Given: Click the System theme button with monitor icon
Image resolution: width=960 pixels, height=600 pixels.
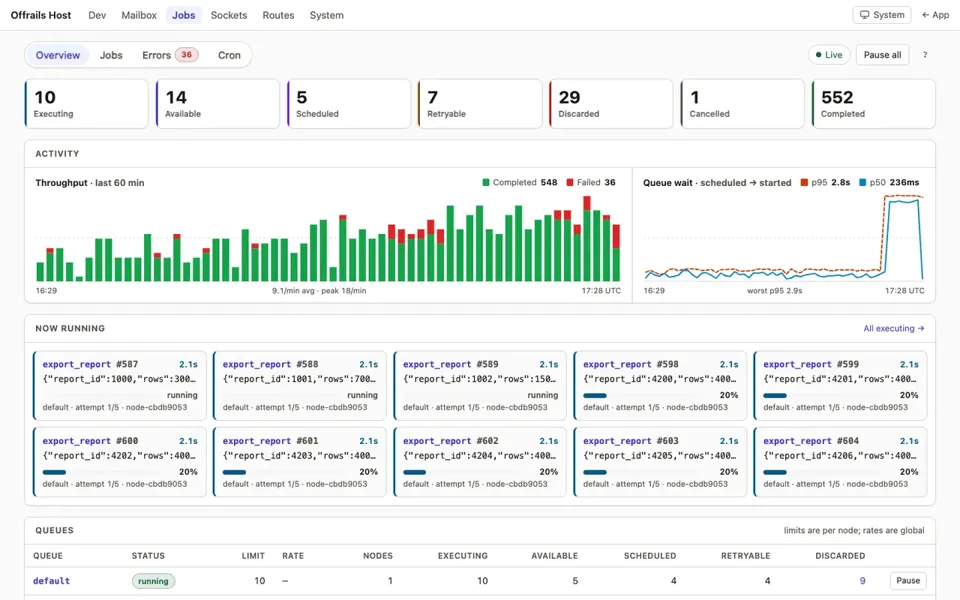Looking at the screenshot, I should point(882,15).
